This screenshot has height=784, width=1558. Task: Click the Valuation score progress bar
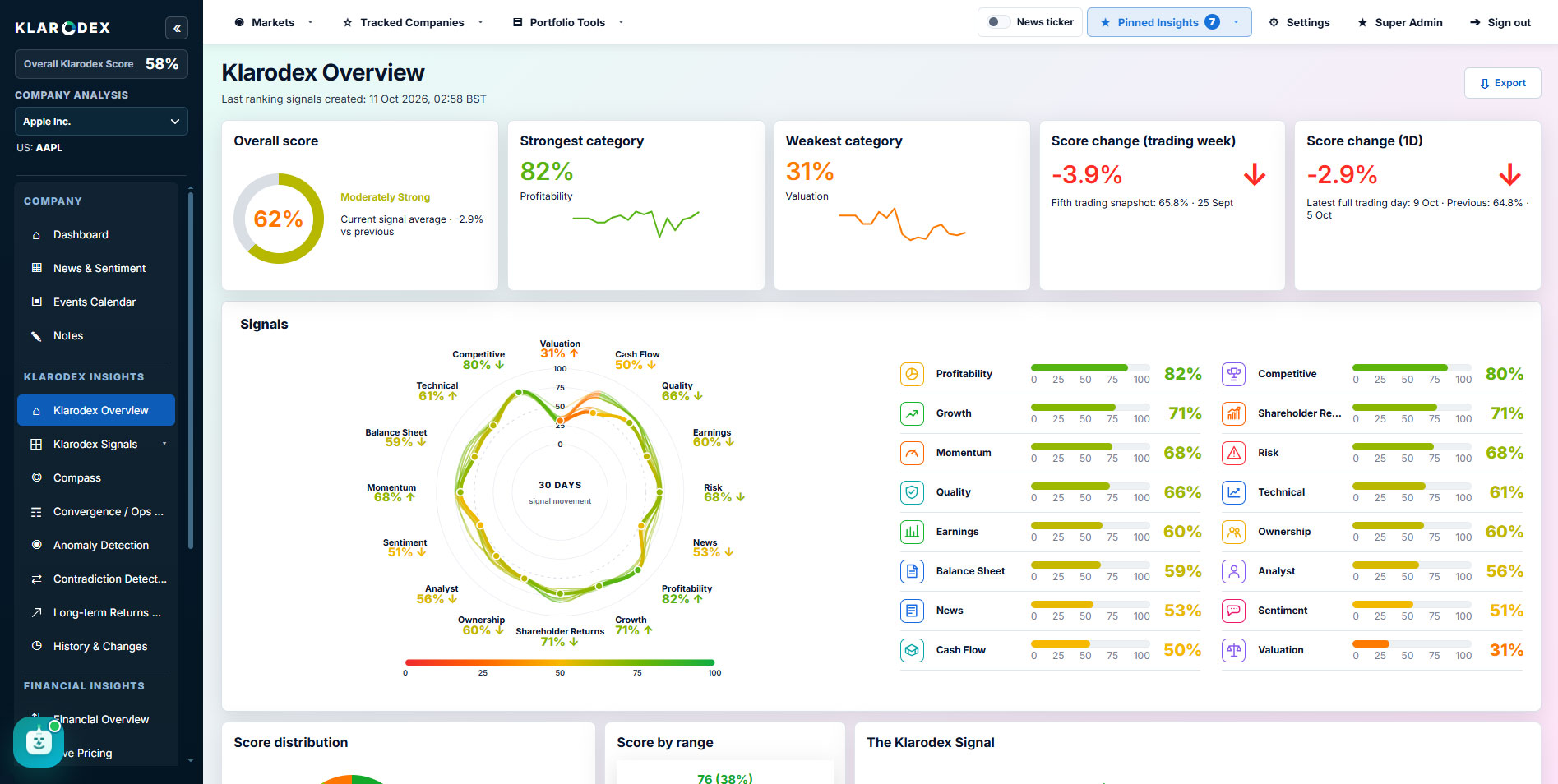[x=1412, y=643]
